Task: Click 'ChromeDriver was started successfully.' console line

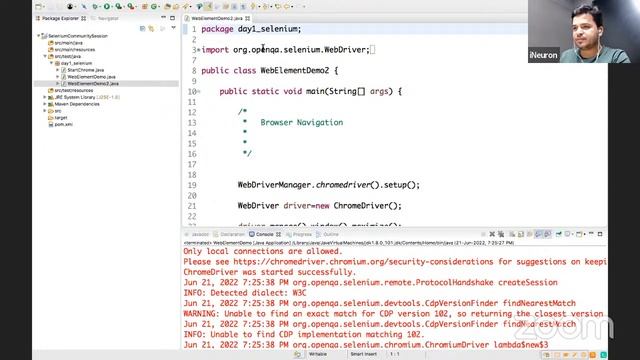Action: (270, 272)
